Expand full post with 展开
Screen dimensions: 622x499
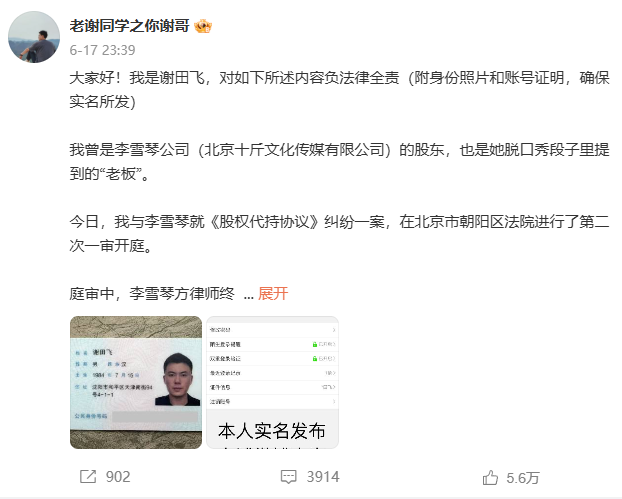[x=273, y=294]
